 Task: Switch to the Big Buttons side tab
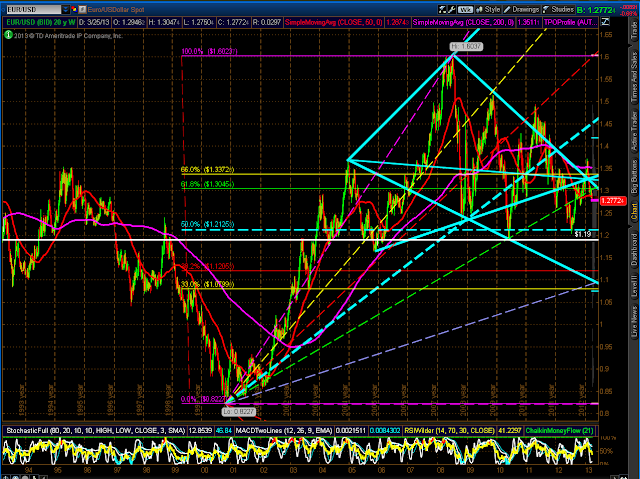tap(634, 176)
